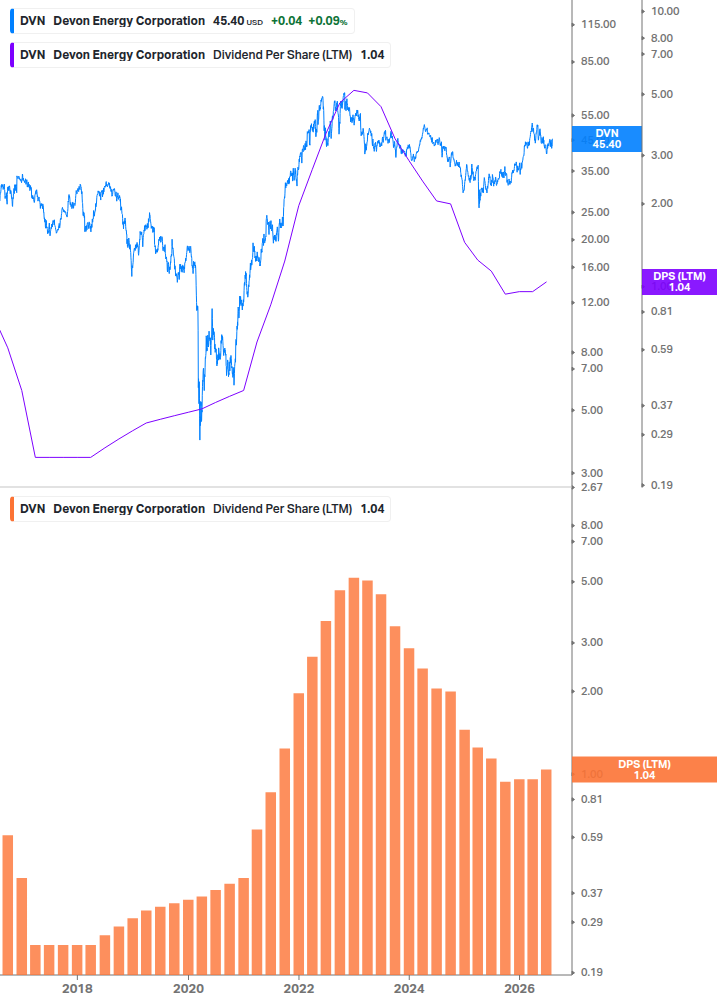The width and height of the screenshot is (717, 1005).
Task: Click the 12.00 tick on the price axis
Action: (595, 303)
